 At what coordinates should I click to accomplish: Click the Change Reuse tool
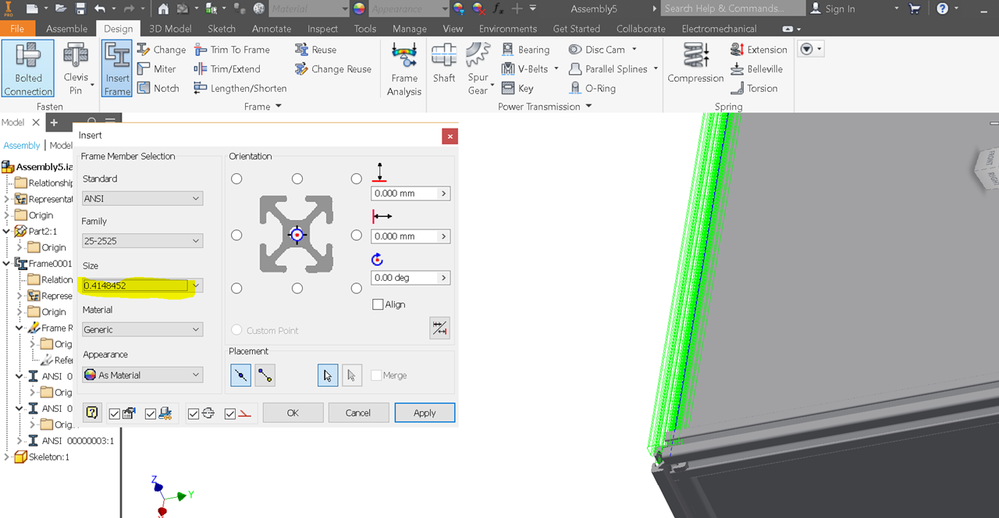pyautogui.click(x=333, y=69)
